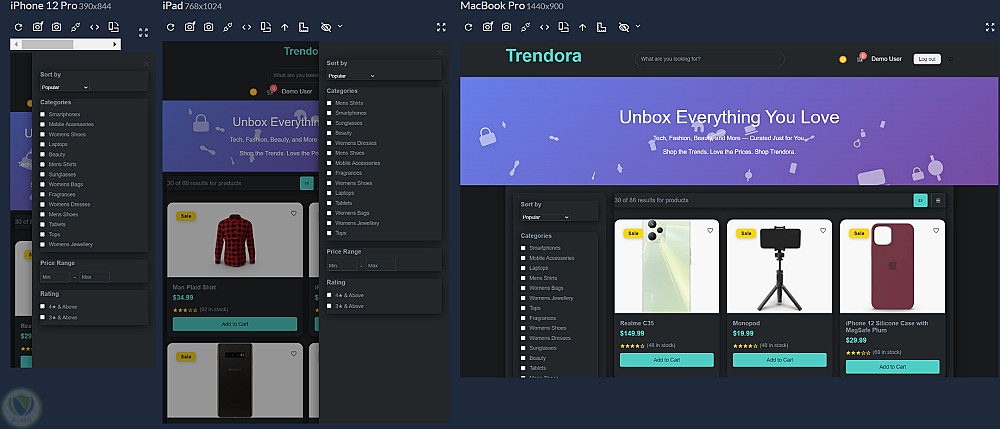Image resolution: width=1000 pixels, height=429 pixels.
Task: Click Log out button in MacBook pane
Action: 927,59
